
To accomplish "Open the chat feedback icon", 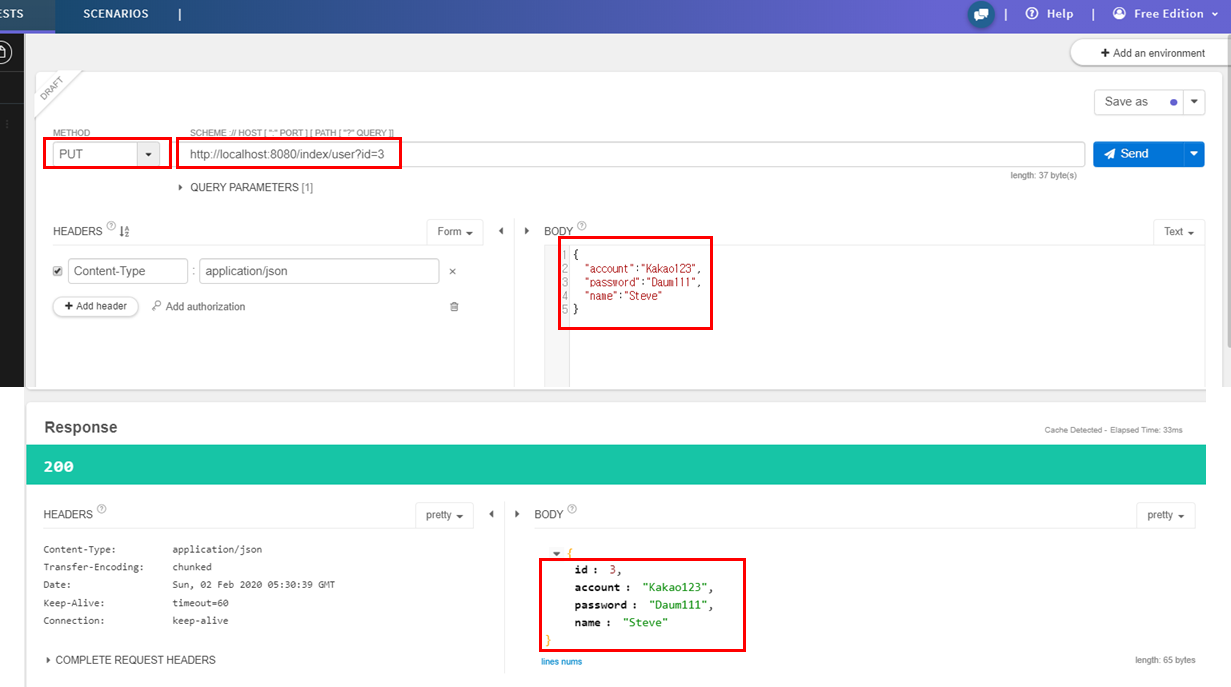I will (x=981, y=14).
